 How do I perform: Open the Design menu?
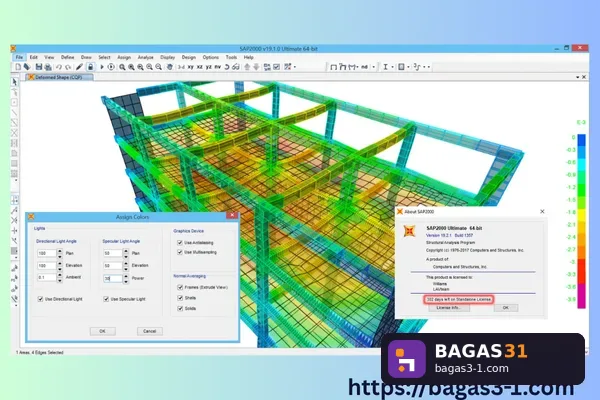pos(189,57)
